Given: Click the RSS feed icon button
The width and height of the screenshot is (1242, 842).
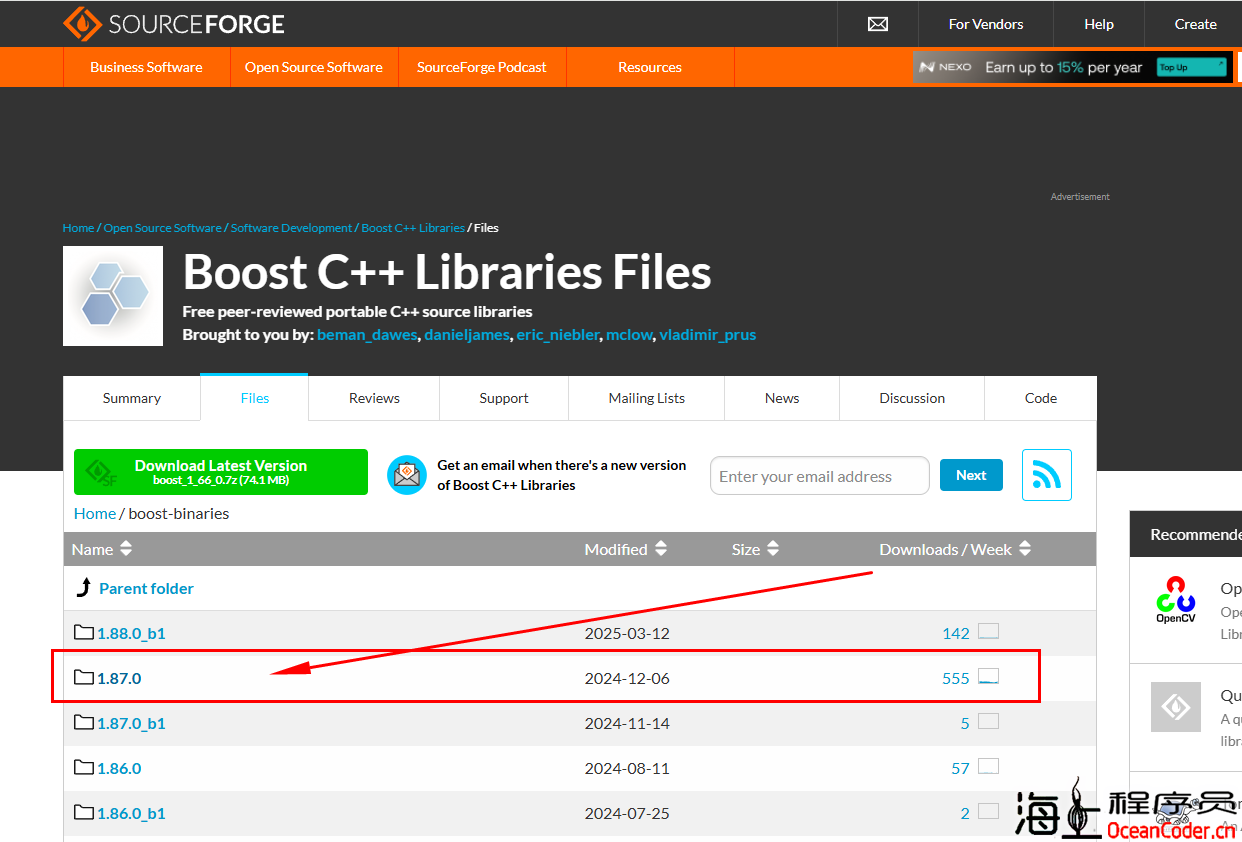Looking at the screenshot, I should click(x=1047, y=475).
